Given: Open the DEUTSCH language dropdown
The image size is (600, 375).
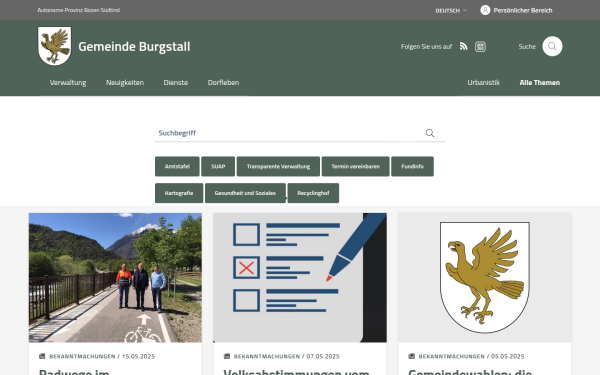Looking at the screenshot, I should (451, 11).
